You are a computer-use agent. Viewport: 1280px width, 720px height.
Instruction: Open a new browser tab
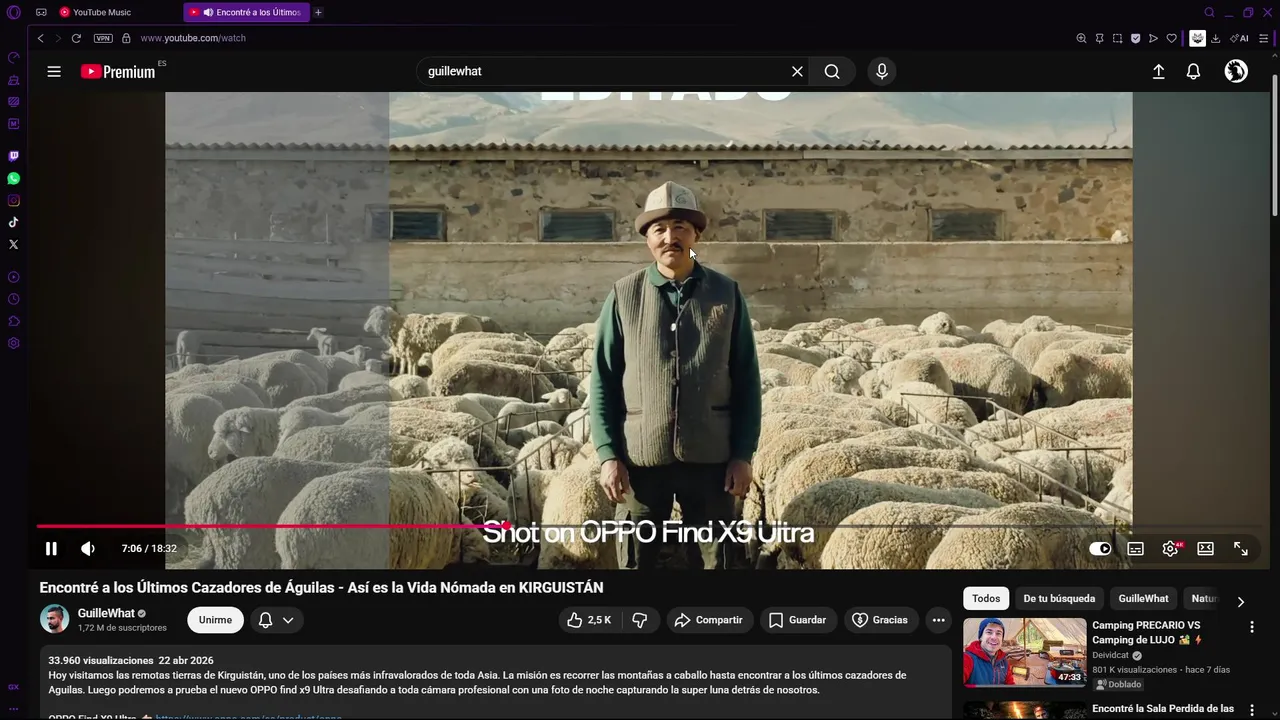(x=318, y=12)
